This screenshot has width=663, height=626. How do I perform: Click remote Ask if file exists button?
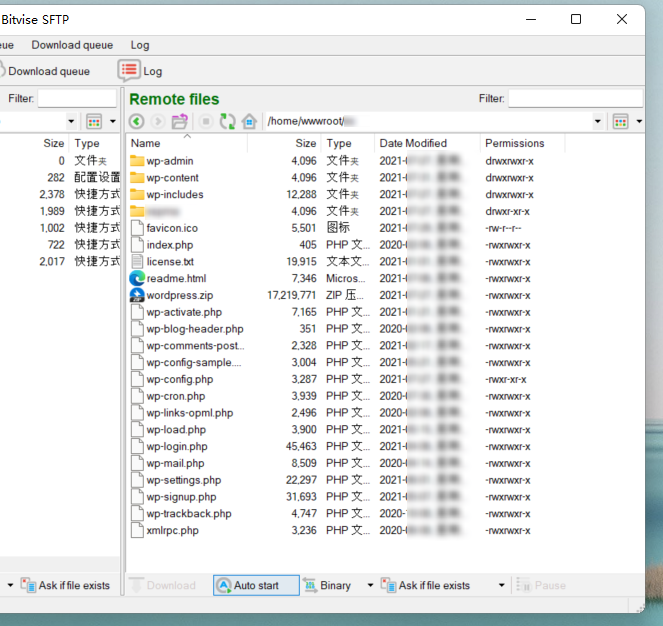coord(425,585)
